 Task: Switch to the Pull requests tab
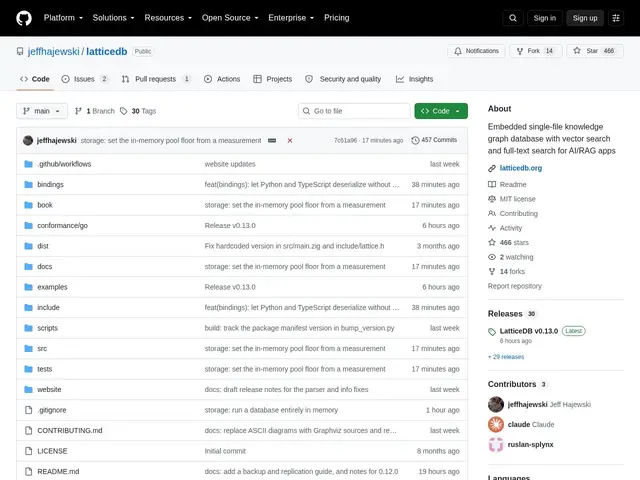156,79
